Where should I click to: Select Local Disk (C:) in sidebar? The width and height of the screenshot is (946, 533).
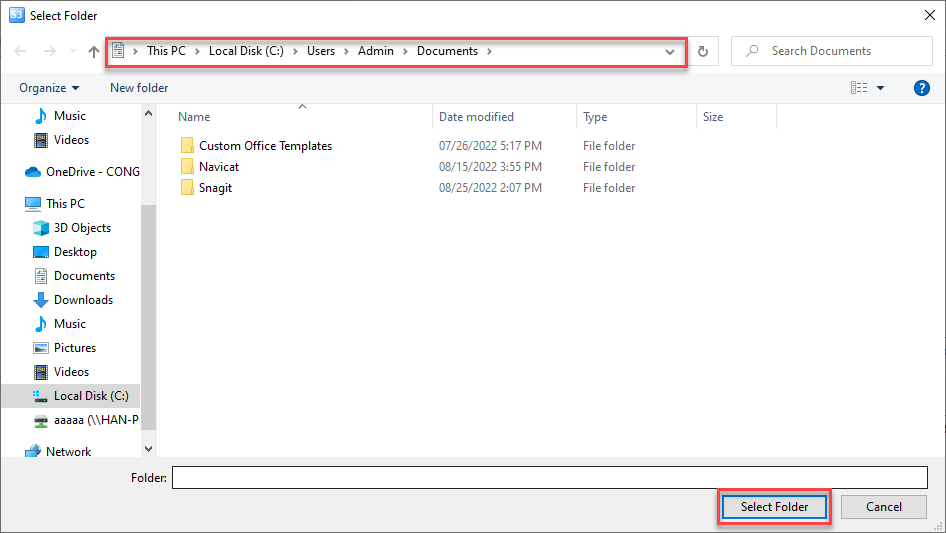tap(90, 396)
